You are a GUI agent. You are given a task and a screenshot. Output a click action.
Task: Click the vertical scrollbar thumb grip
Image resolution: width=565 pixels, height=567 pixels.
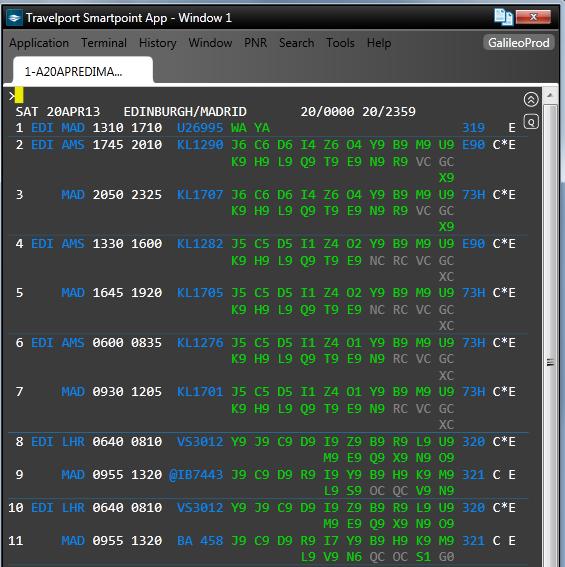pyautogui.click(x=550, y=362)
